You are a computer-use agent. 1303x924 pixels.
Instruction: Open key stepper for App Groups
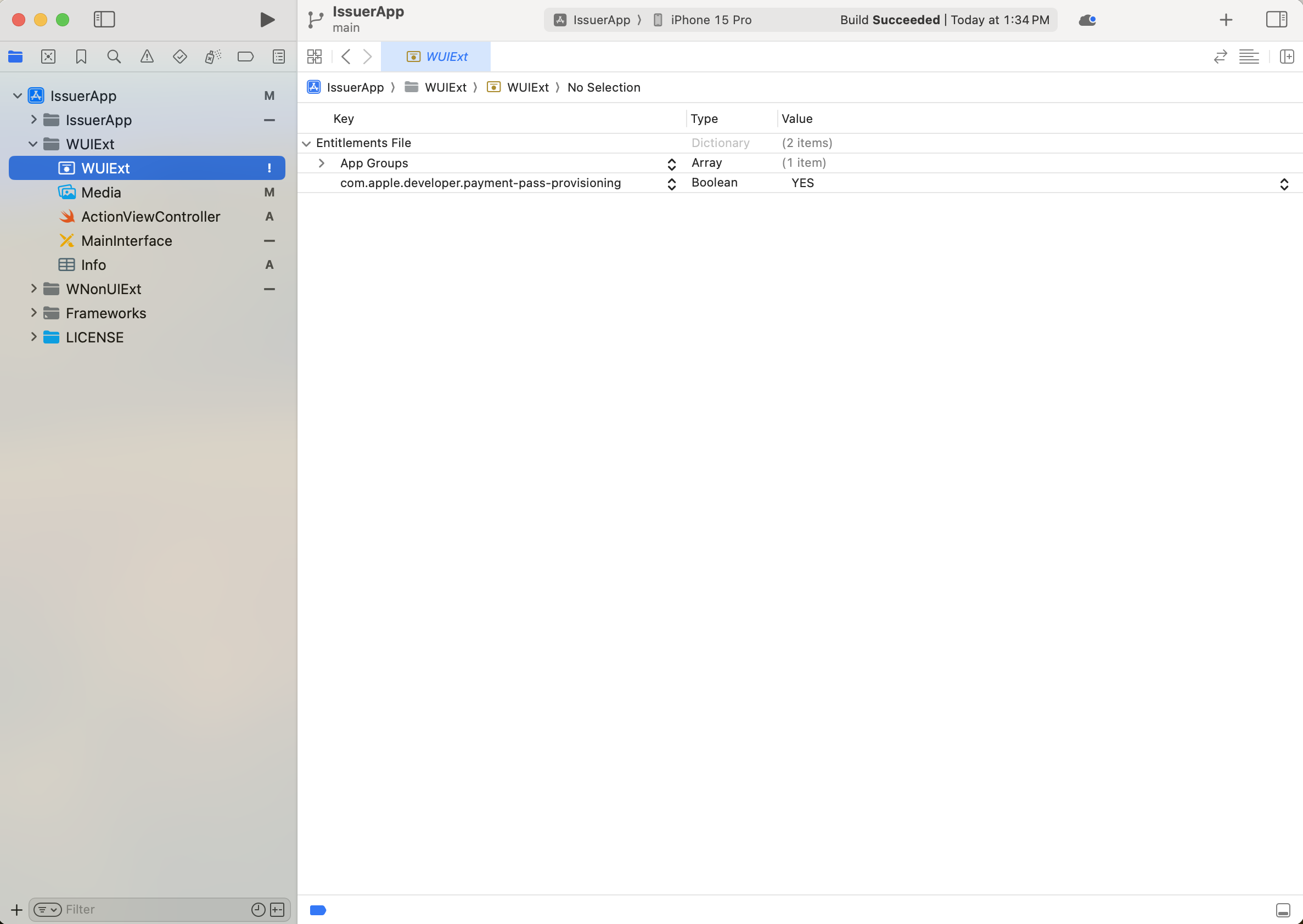click(x=671, y=165)
